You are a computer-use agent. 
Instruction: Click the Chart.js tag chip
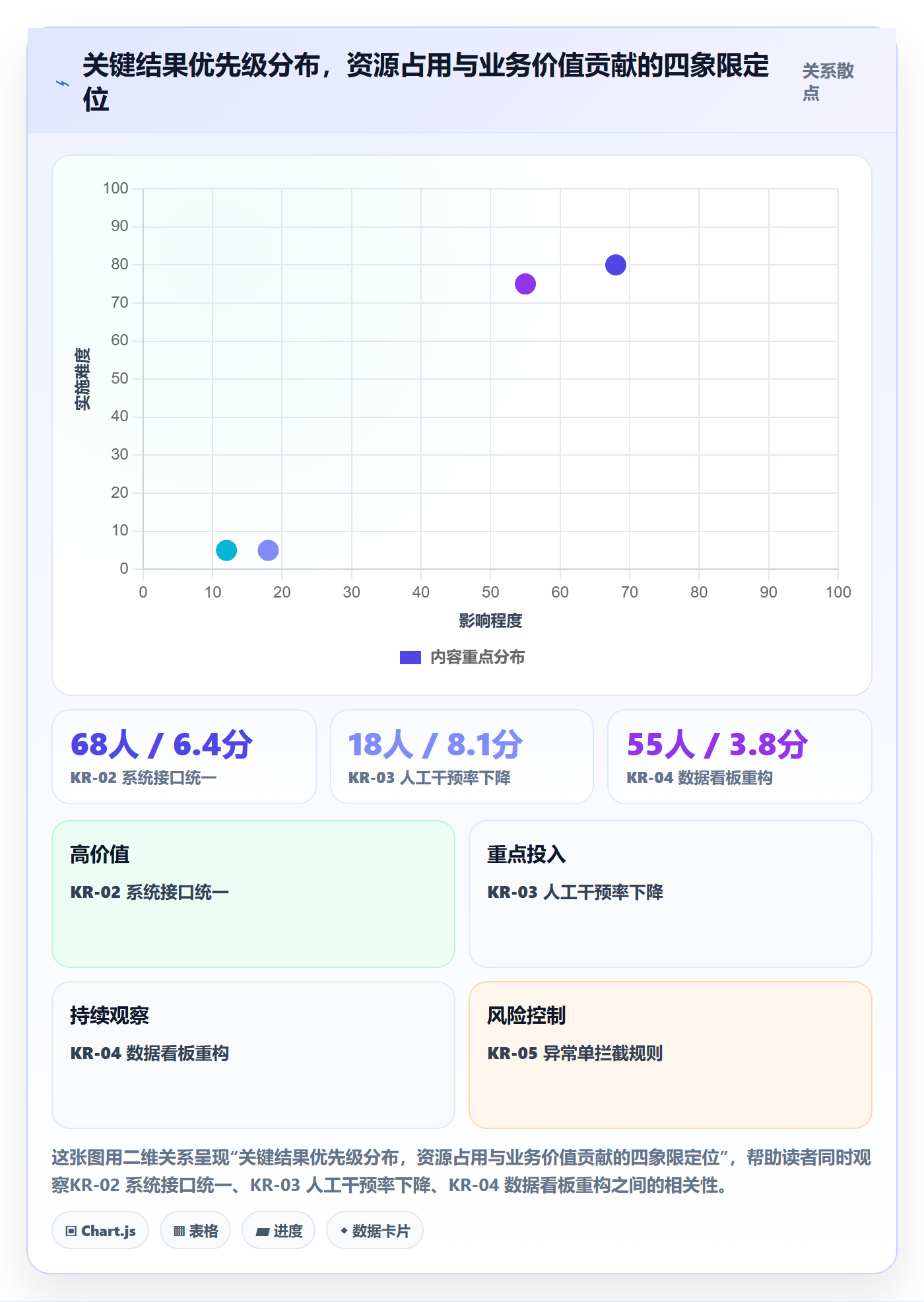pos(100,1231)
